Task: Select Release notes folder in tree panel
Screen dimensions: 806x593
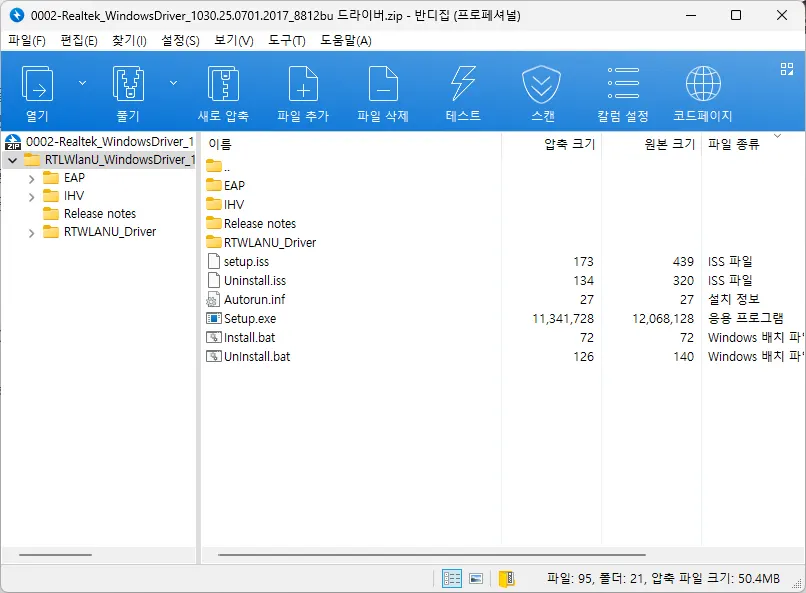Action: coord(90,214)
